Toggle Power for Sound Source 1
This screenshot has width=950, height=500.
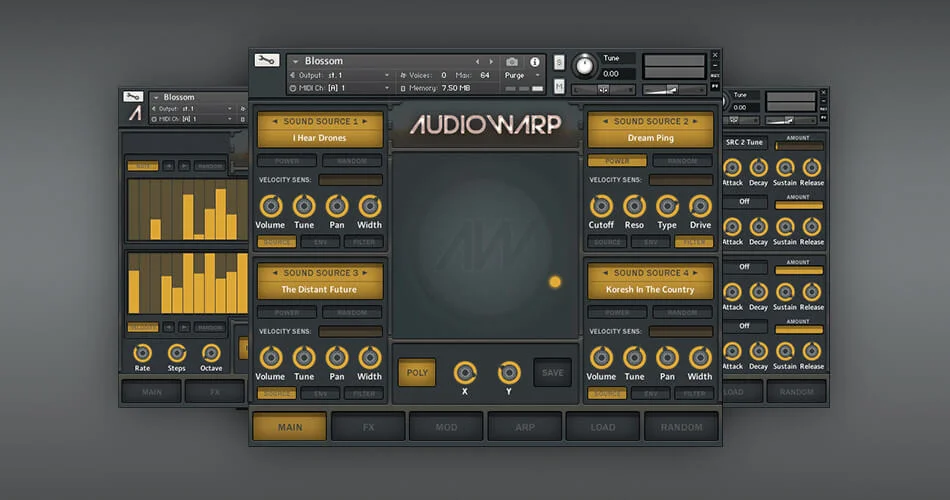(x=287, y=161)
